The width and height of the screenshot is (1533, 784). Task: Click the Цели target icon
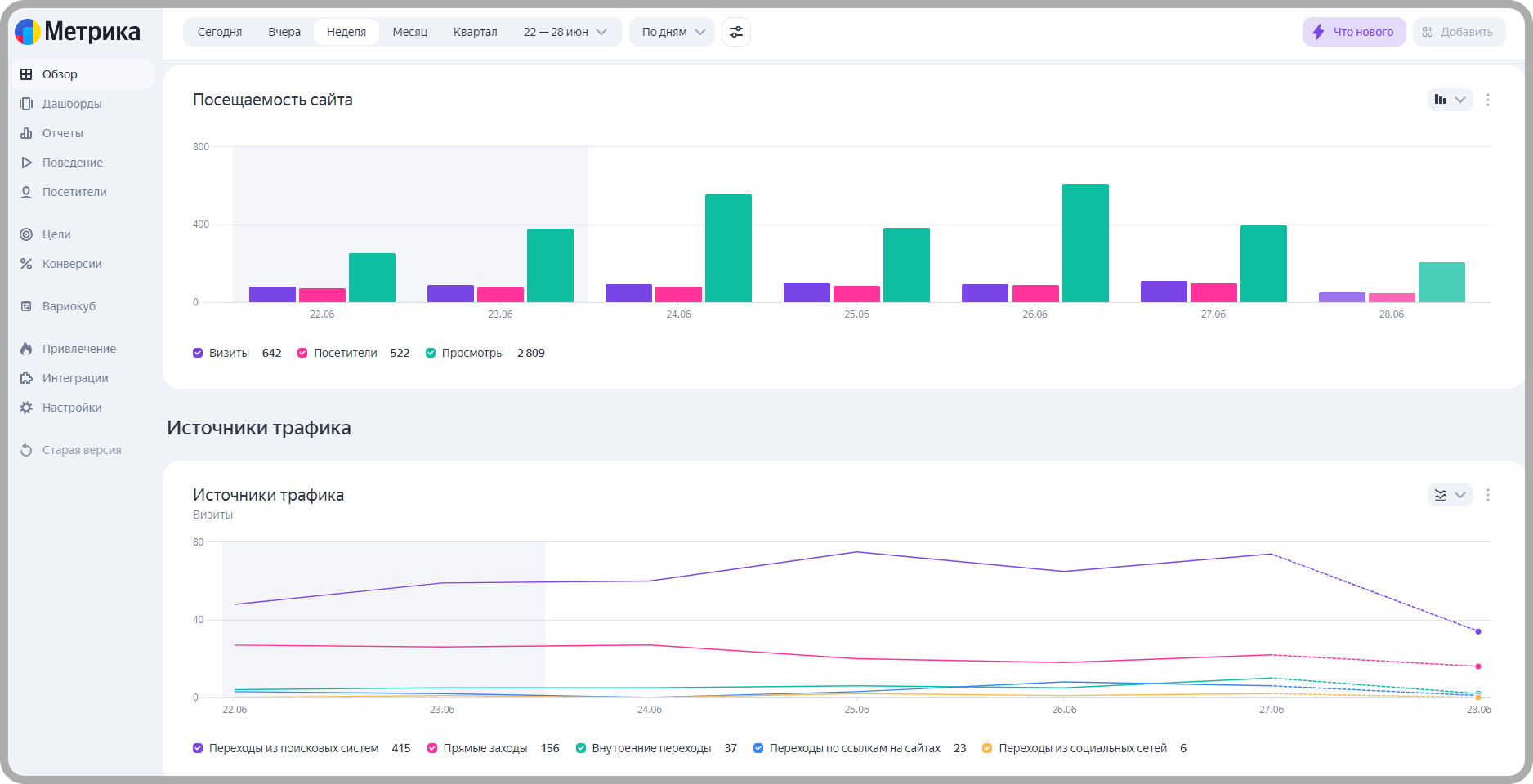click(x=26, y=234)
